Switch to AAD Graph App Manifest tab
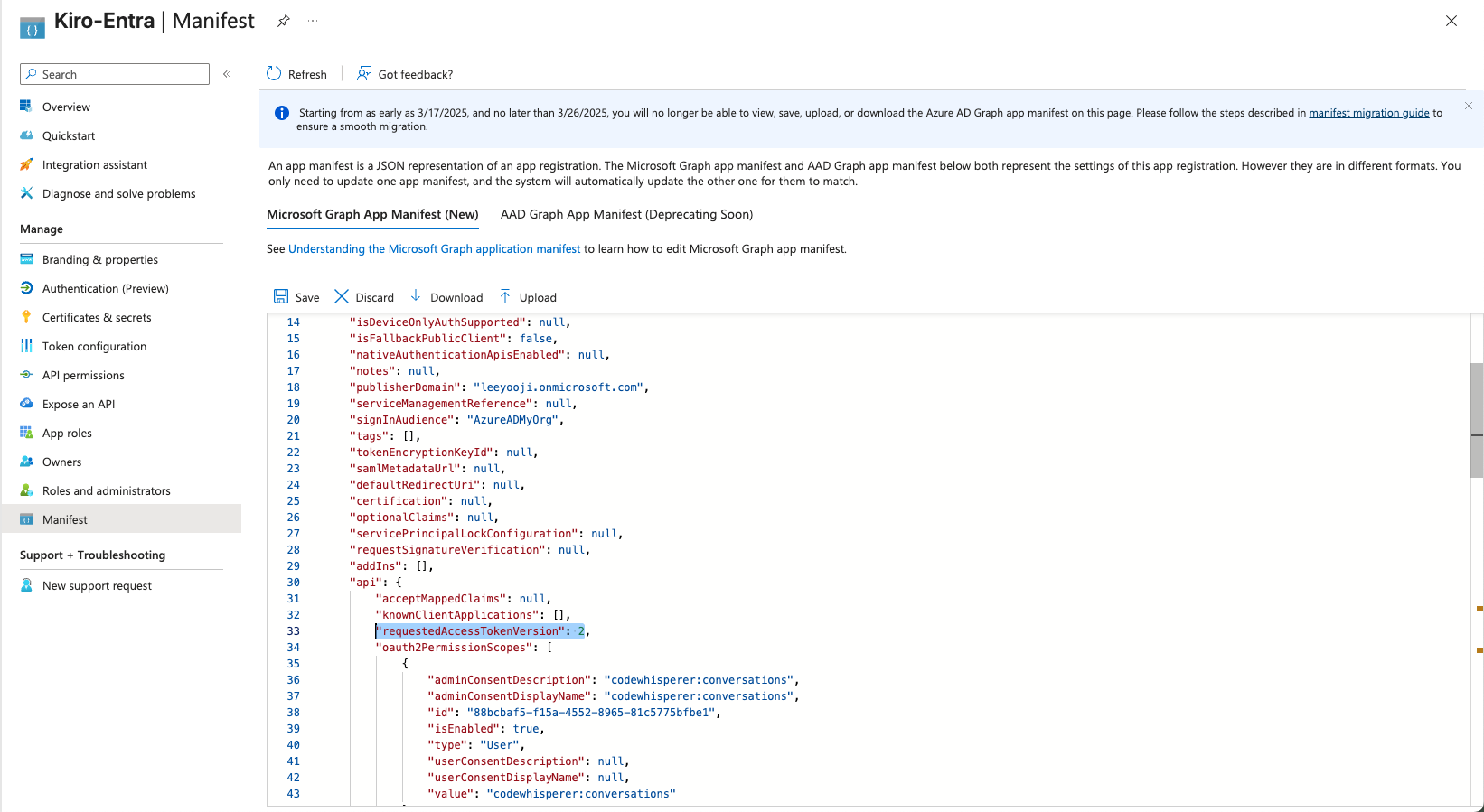This screenshot has width=1484, height=812. (626, 214)
